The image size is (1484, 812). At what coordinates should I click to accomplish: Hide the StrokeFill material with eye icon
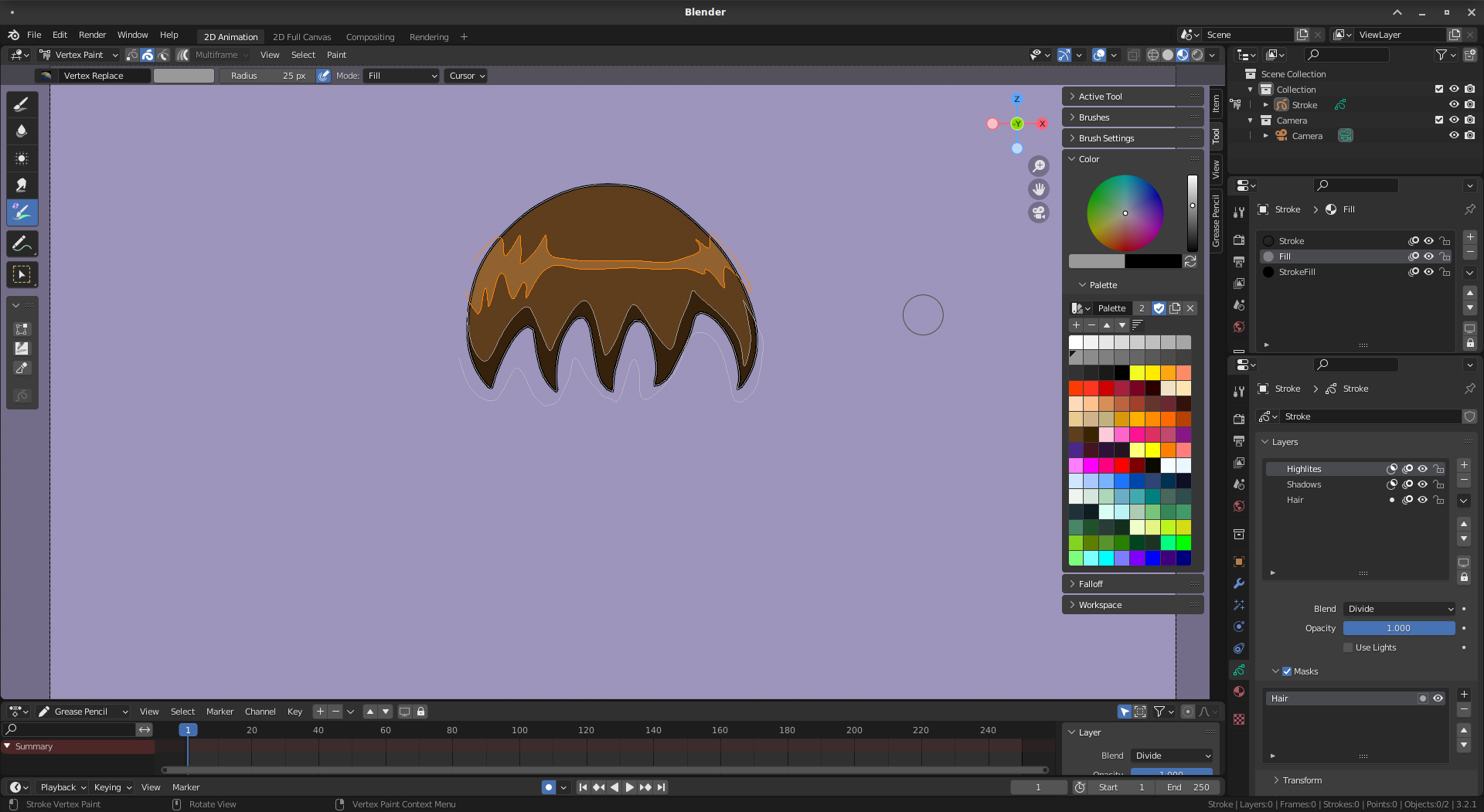[x=1429, y=272]
